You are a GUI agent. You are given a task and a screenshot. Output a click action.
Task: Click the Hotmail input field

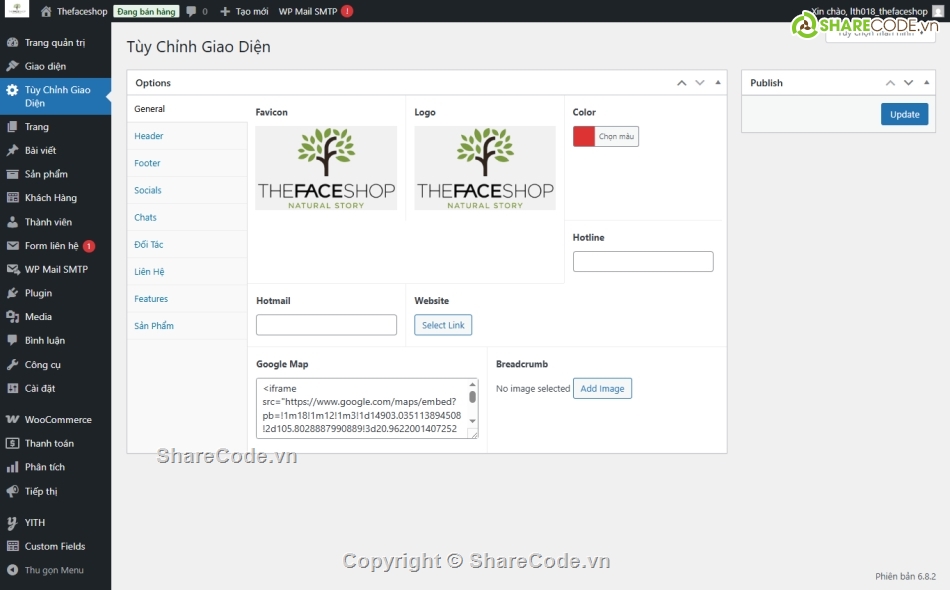326,325
